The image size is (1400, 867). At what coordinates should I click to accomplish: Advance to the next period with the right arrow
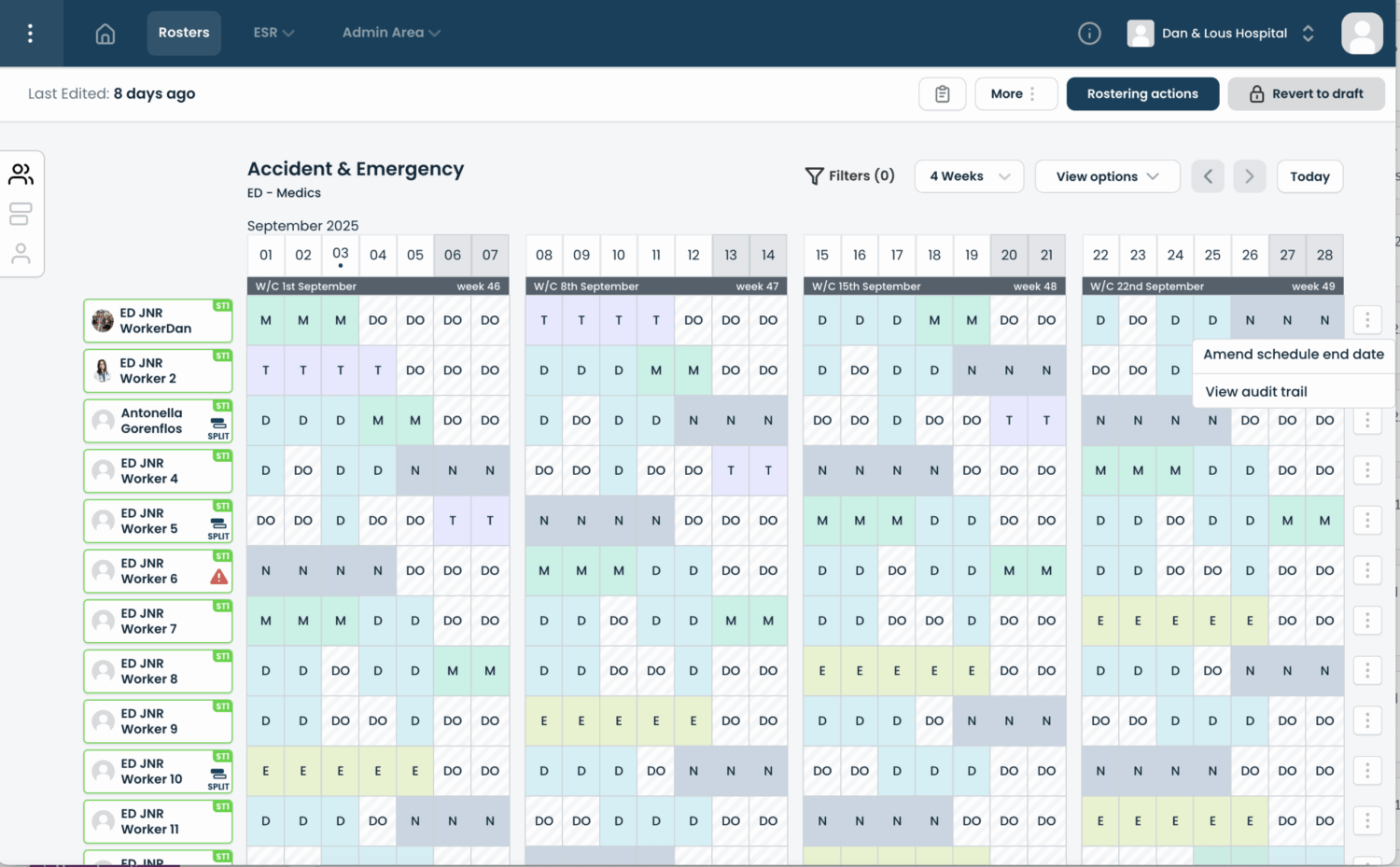click(1249, 176)
